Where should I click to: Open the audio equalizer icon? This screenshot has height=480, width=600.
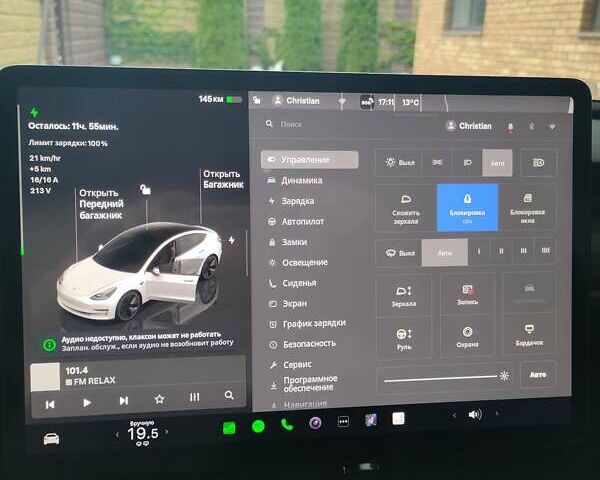click(194, 398)
